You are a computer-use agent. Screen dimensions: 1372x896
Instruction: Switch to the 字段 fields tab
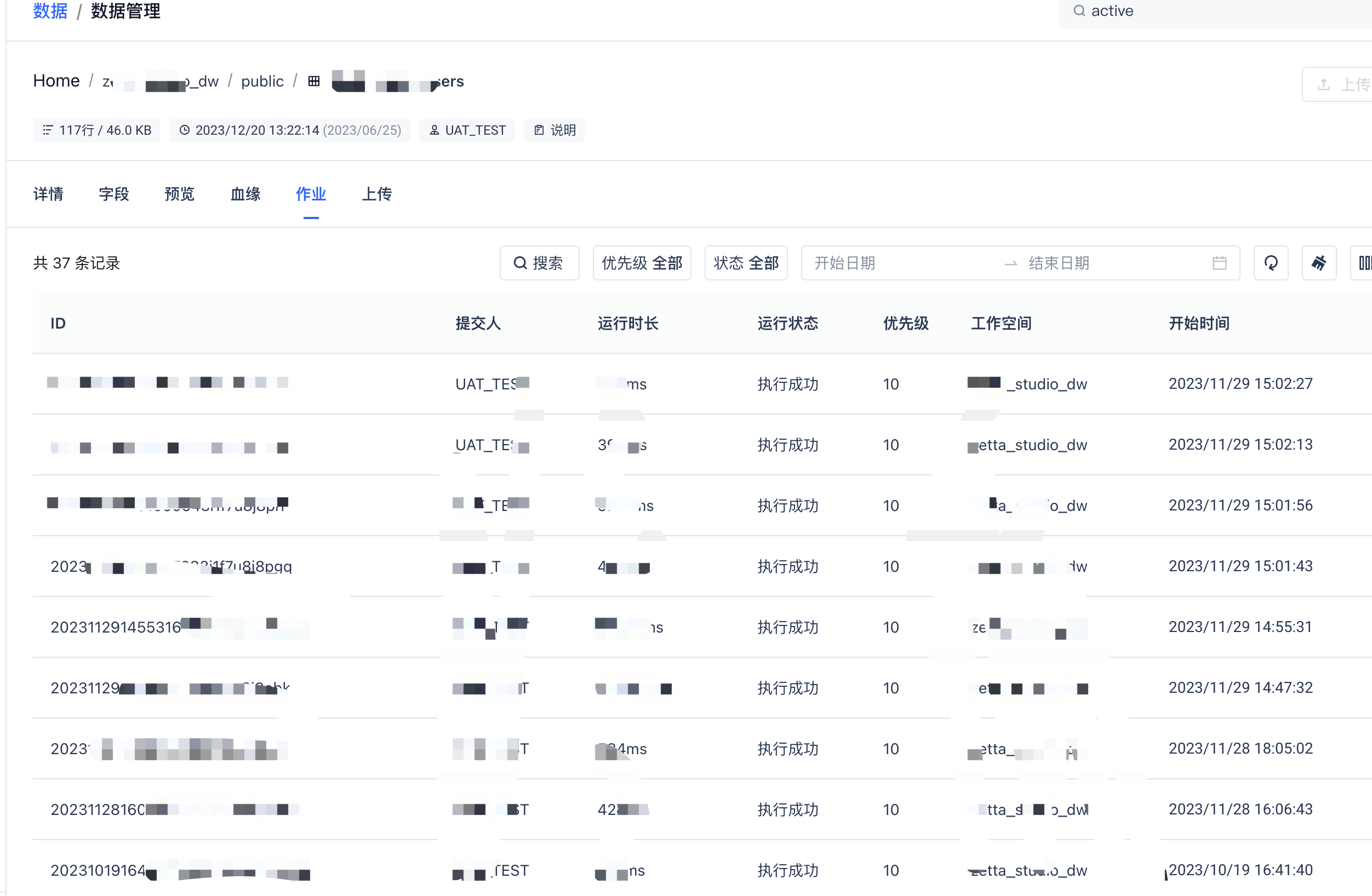(113, 194)
